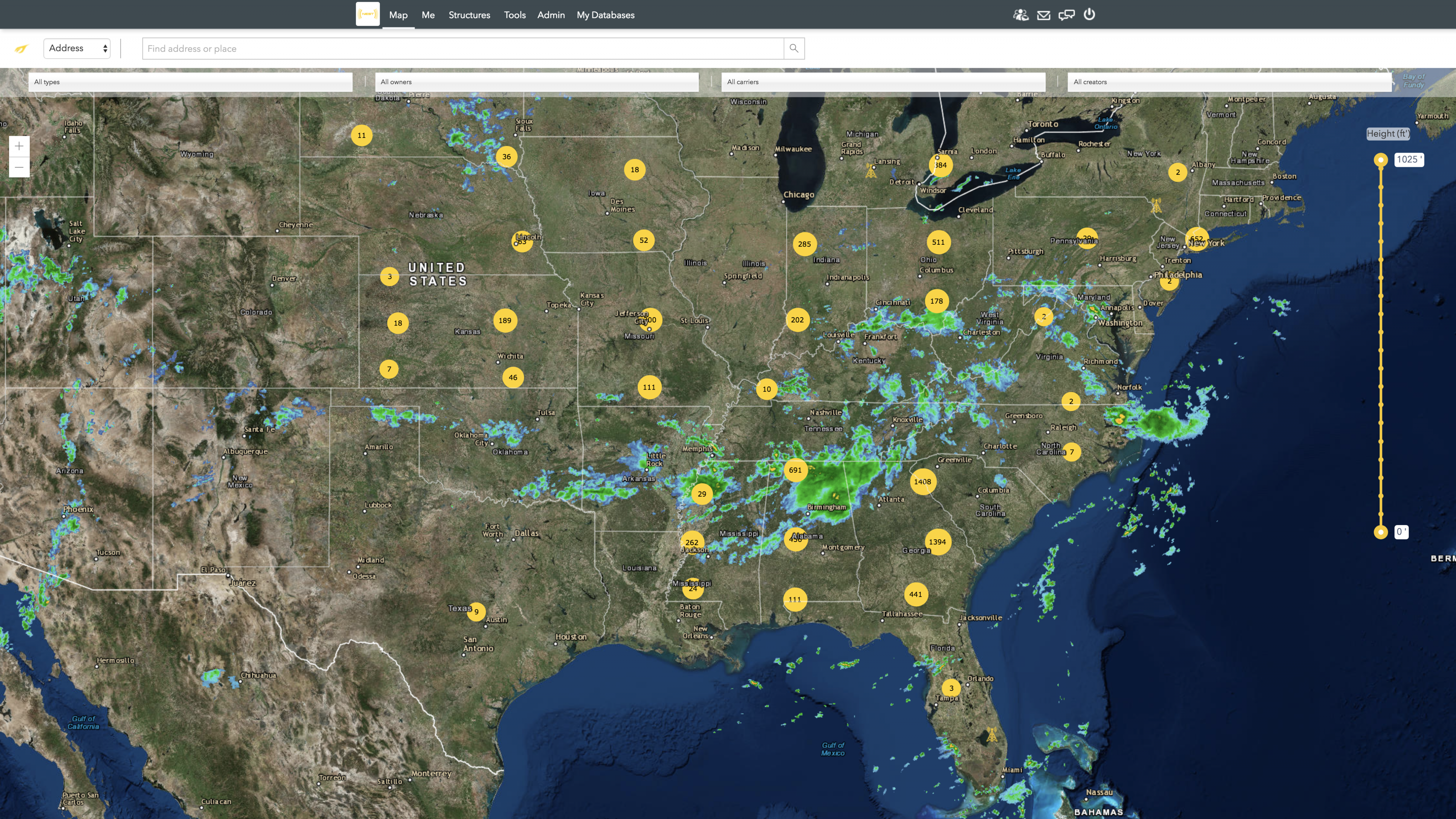
Task: Open the 511 cluster in Ohio
Action: (x=938, y=242)
